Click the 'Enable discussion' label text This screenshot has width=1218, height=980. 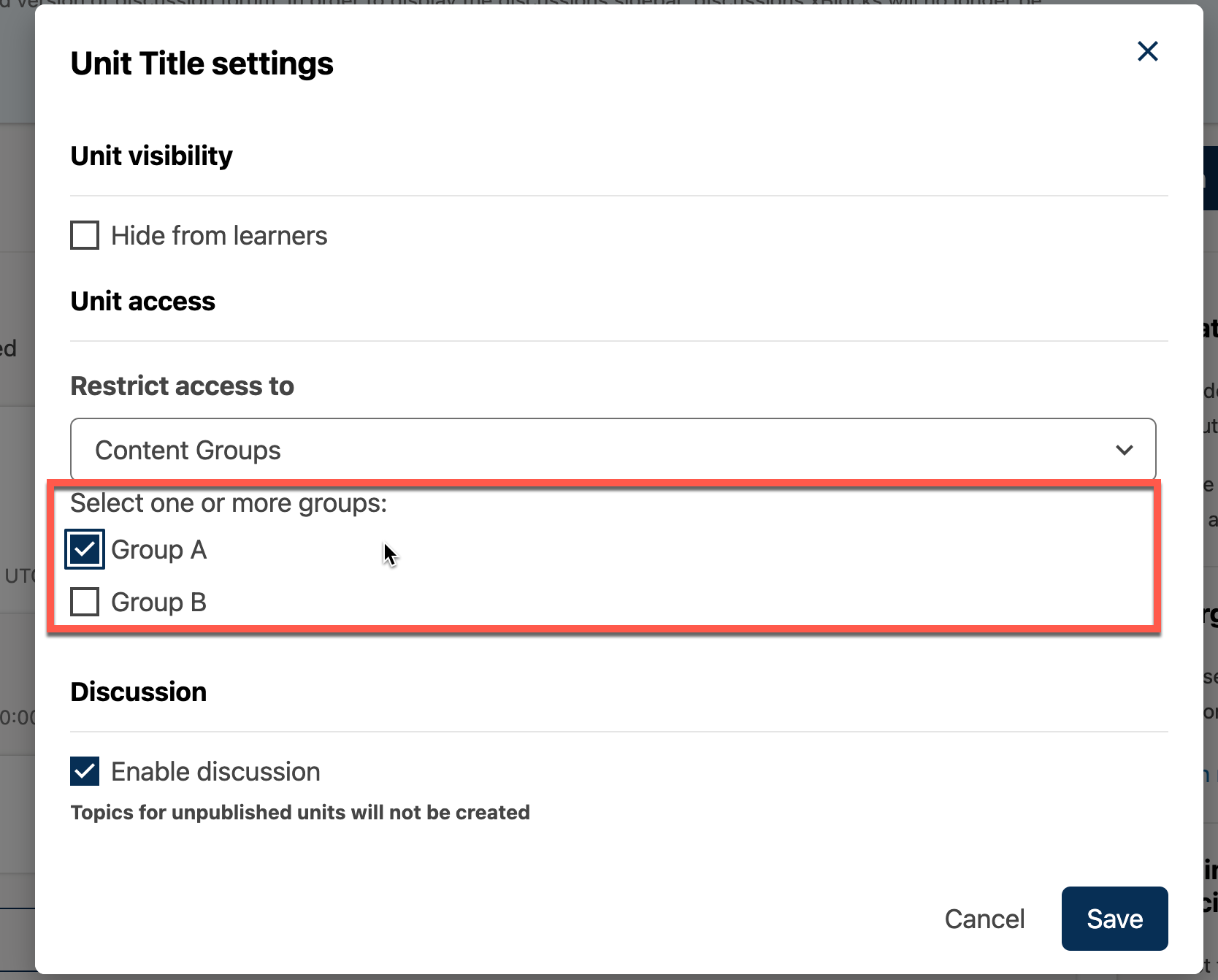pos(215,772)
